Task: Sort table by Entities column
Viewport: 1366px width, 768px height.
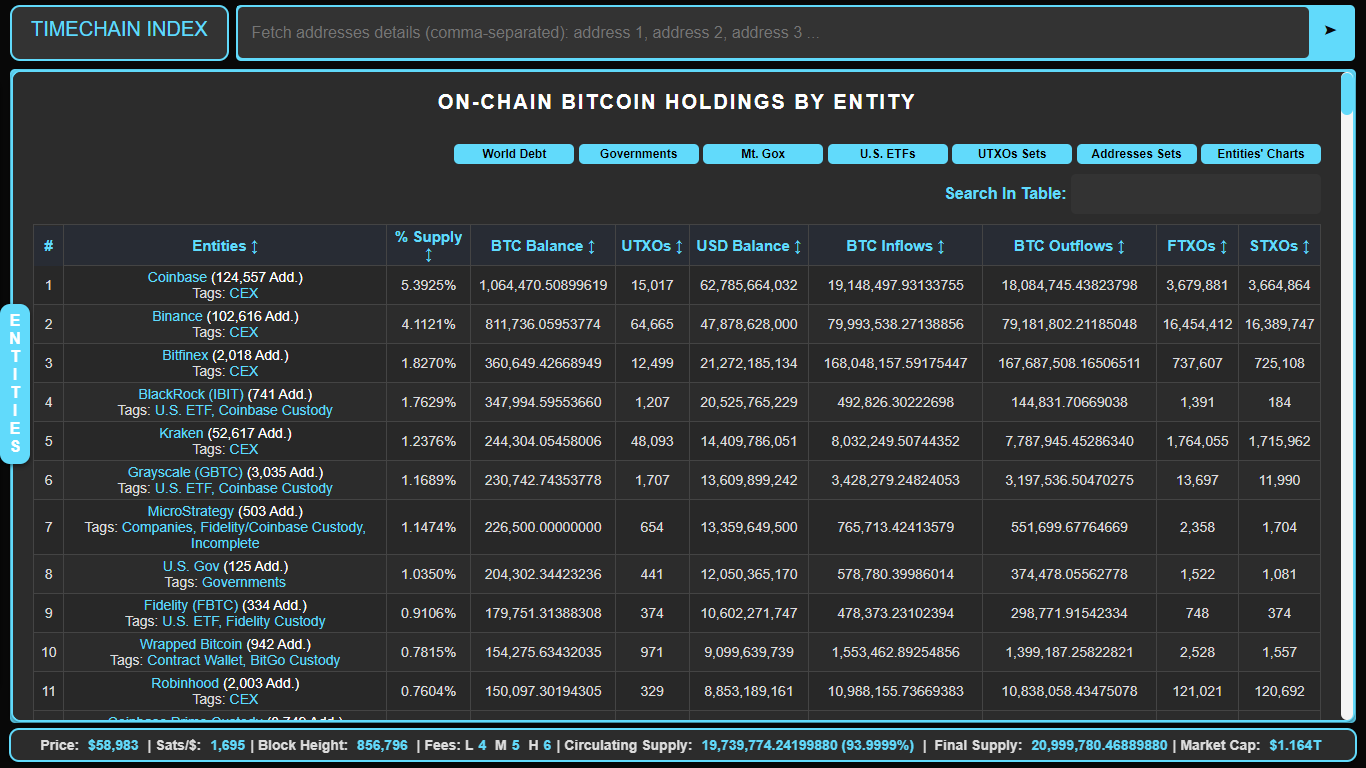Action: (x=225, y=246)
